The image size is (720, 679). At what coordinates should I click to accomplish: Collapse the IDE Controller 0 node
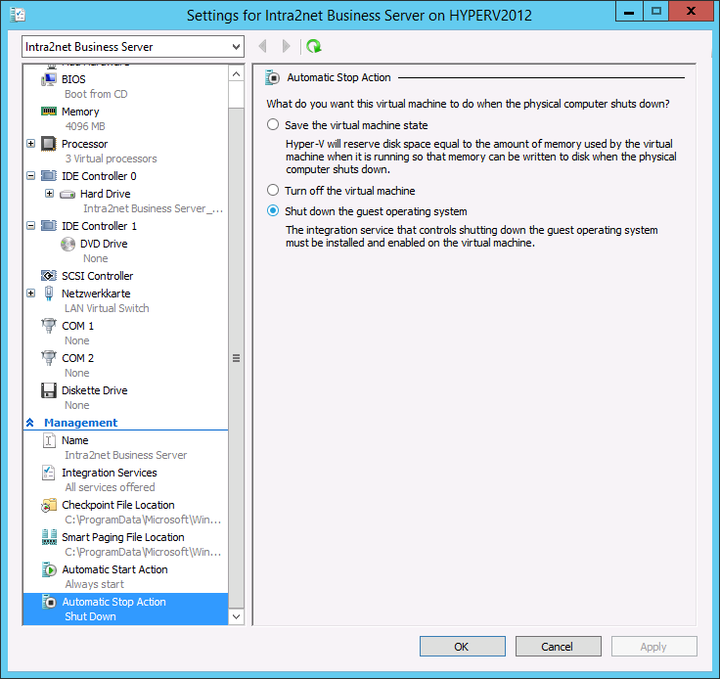(x=31, y=176)
